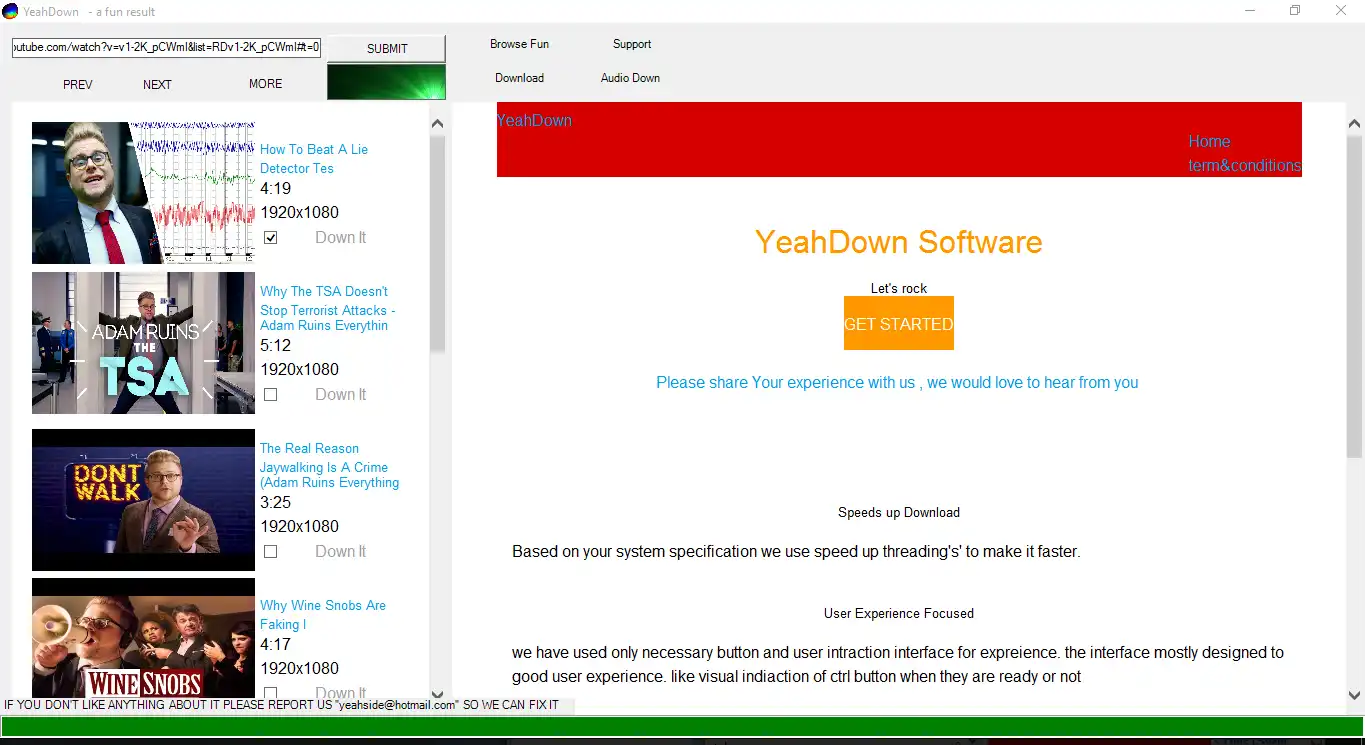Click Down It for the Wine Snobs video
This screenshot has height=745, width=1365.
tap(340, 693)
